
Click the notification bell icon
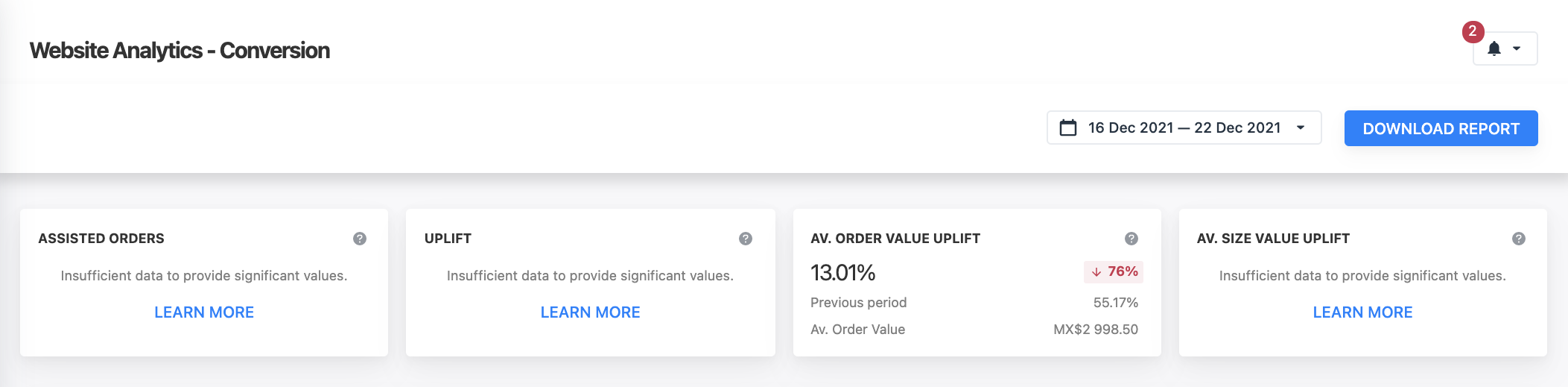coord(1494,48)
